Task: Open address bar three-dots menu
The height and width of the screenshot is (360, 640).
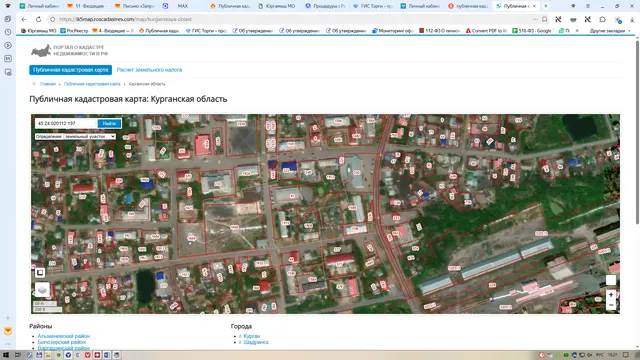Action: coord(535,19)
